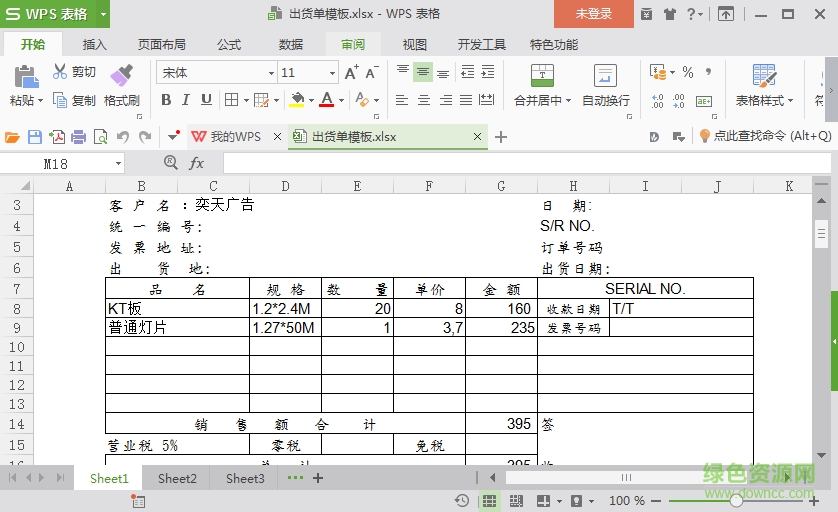This screenshot has width=838, height=512.
Task: Switch to the 插入 (Insert) ribbon tab
Action: pos(95,45)
